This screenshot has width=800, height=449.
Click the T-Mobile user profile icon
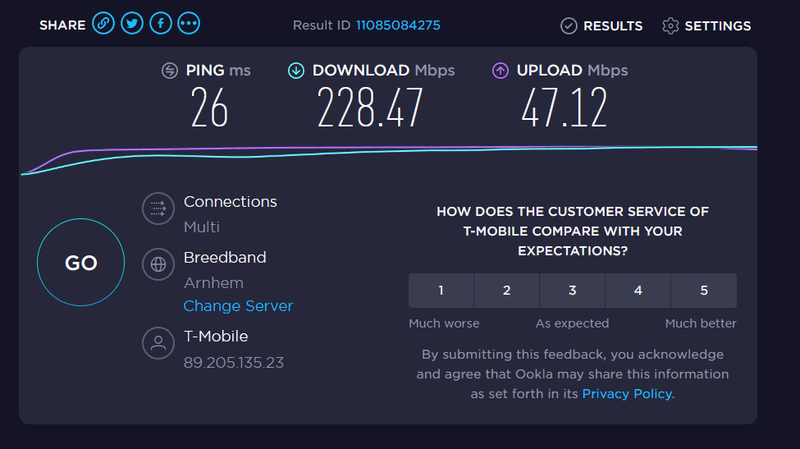point(158,343)
